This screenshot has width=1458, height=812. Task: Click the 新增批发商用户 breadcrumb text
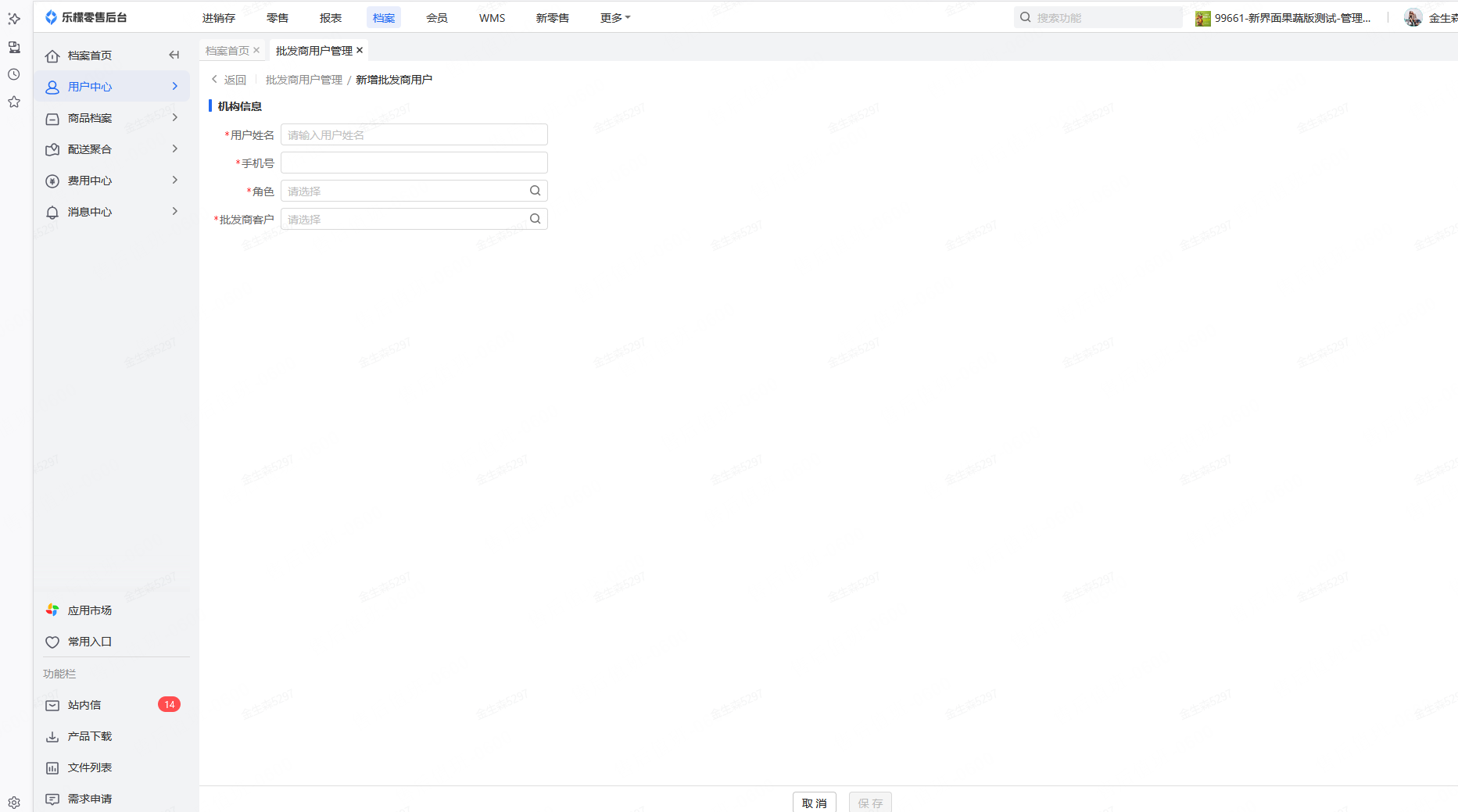pos(394,80)
